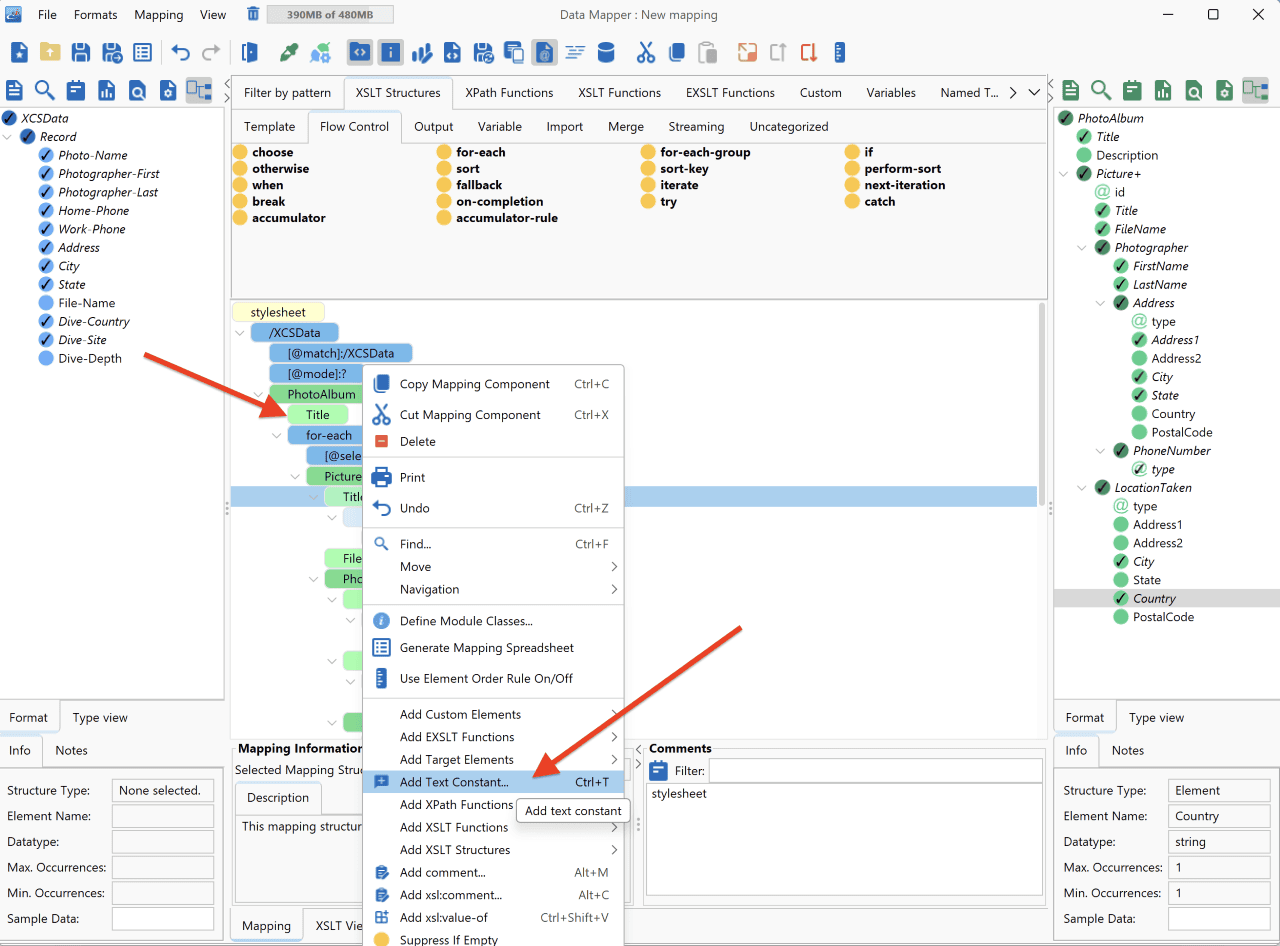Collapse the for-each node in mapping tree
Viewport: 1280px width, 946px height.
click(x=277, y=435)
